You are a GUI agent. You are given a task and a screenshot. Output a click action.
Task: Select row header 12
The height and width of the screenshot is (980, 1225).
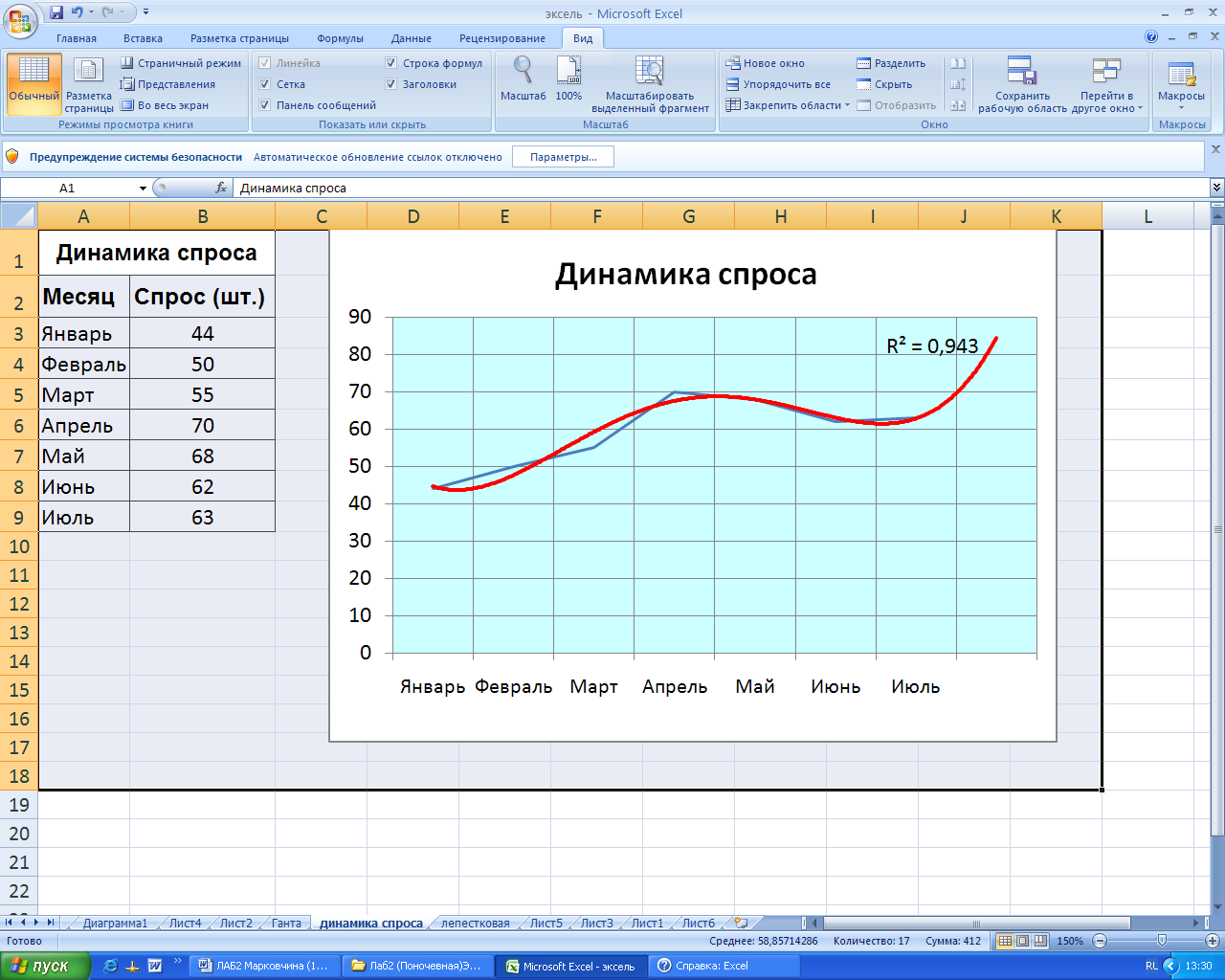coord(19,604)
